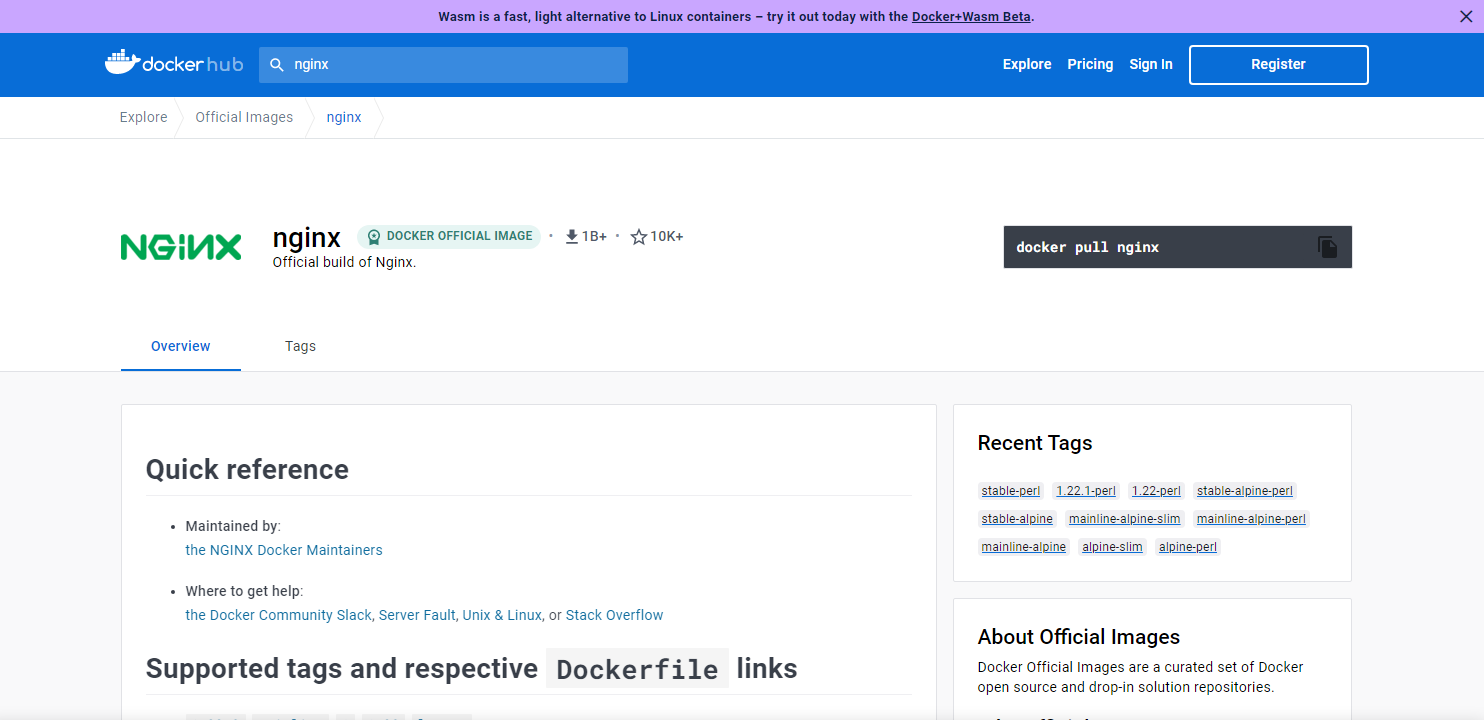Go to Official Images breadcrumb
Viewport: 1484px width, 720px height.
[244, 117]
